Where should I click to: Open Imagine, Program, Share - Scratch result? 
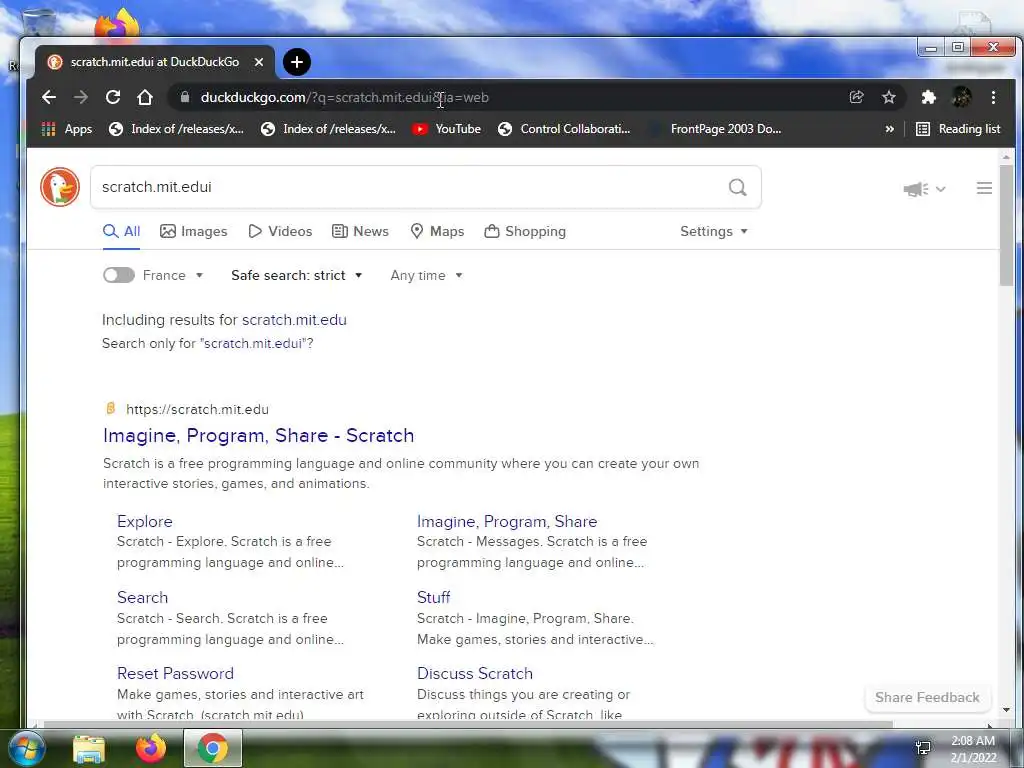point(259,436)
